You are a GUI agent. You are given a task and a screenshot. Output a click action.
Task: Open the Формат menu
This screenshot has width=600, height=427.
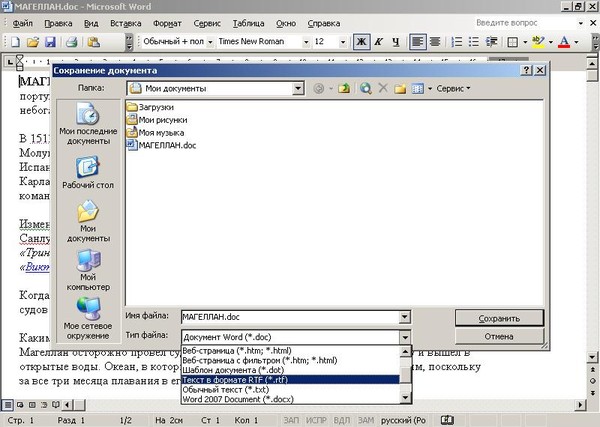[167, 23]
